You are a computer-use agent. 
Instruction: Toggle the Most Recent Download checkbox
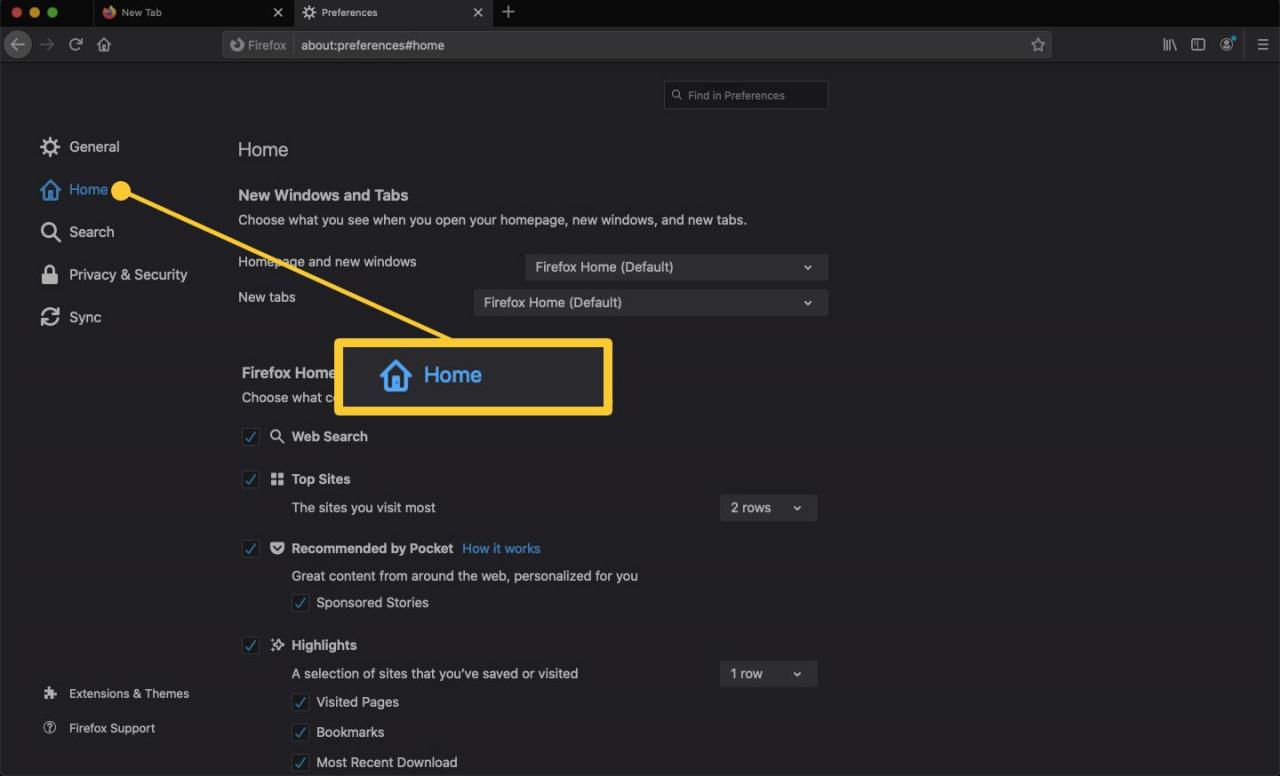click(x=300, y=762)
